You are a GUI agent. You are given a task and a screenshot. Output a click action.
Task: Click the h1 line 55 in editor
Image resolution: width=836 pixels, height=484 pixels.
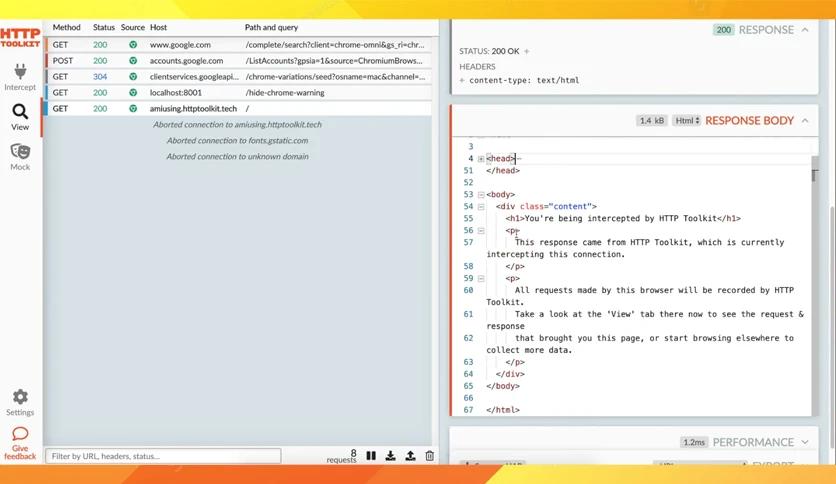(x=623, y=219)
